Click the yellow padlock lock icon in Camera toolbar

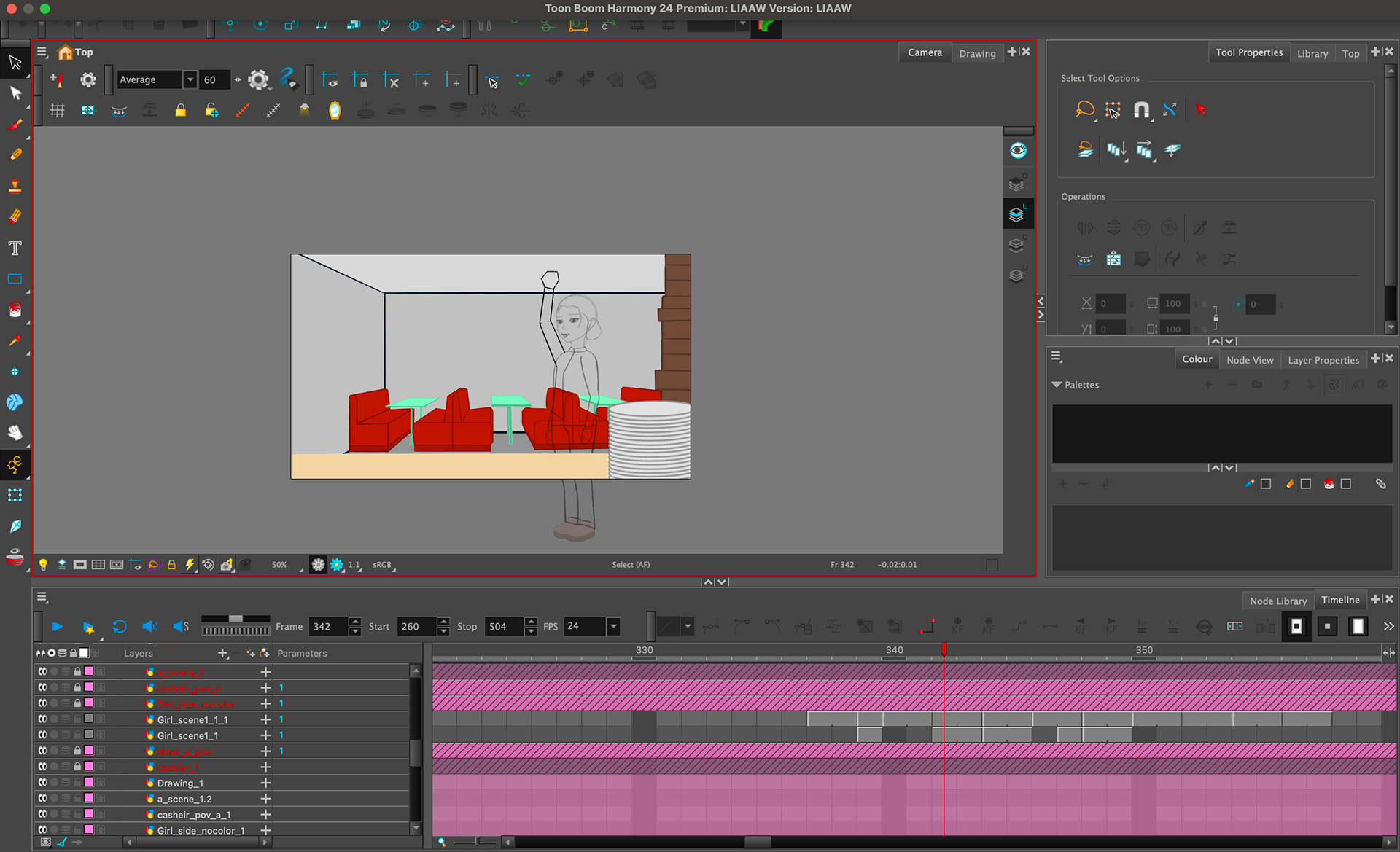180,111
